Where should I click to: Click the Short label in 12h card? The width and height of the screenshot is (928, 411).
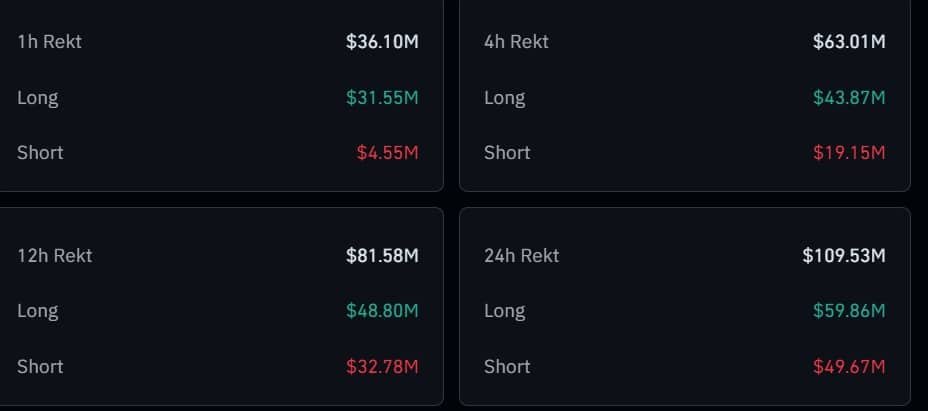click(40, 367)
